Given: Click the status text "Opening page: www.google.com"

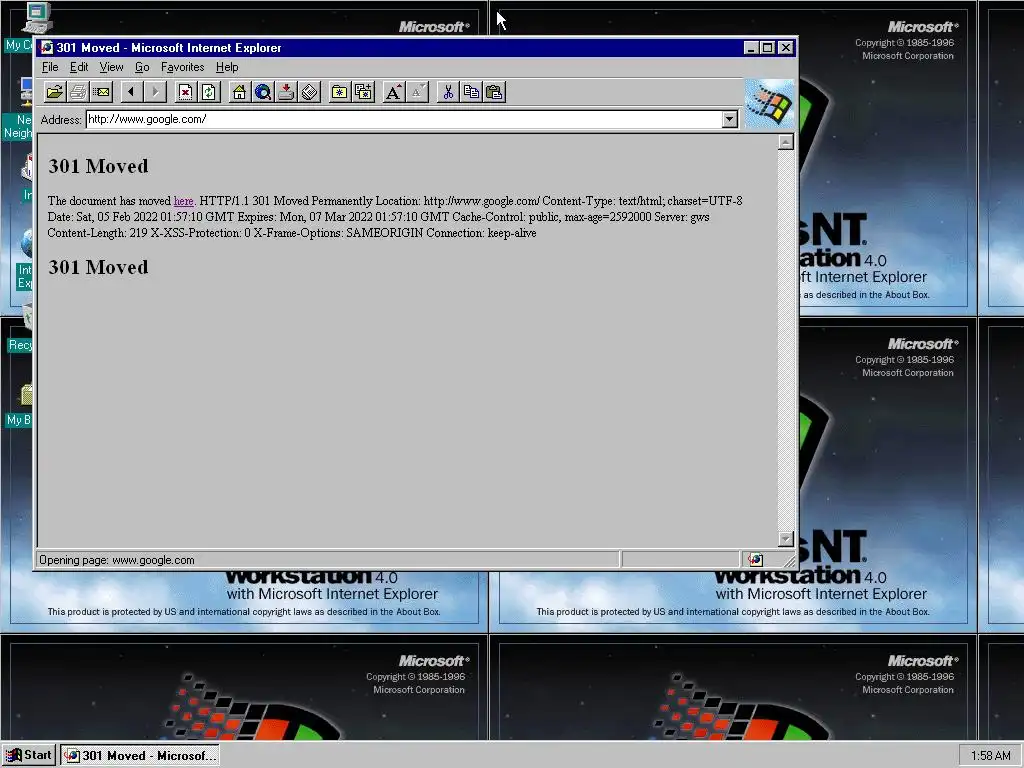Looking at the screenshot, I should coord(116,560).
